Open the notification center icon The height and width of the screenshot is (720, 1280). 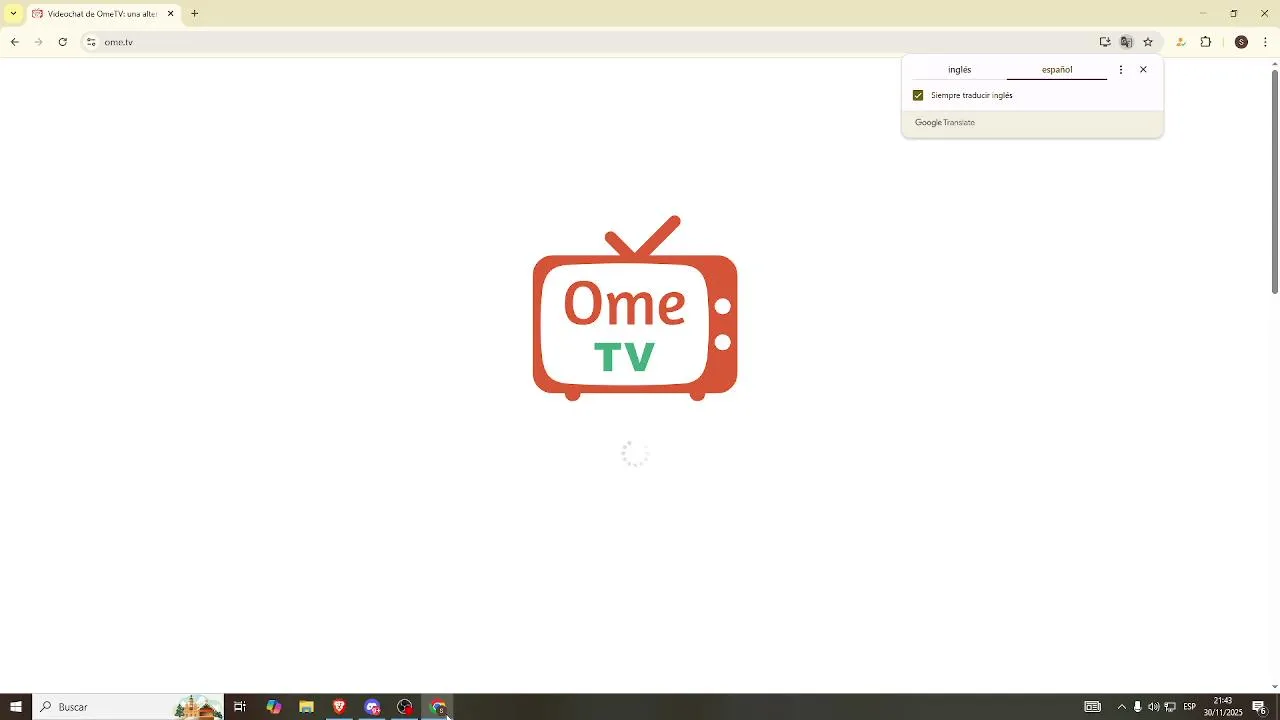pos(1260,707)
